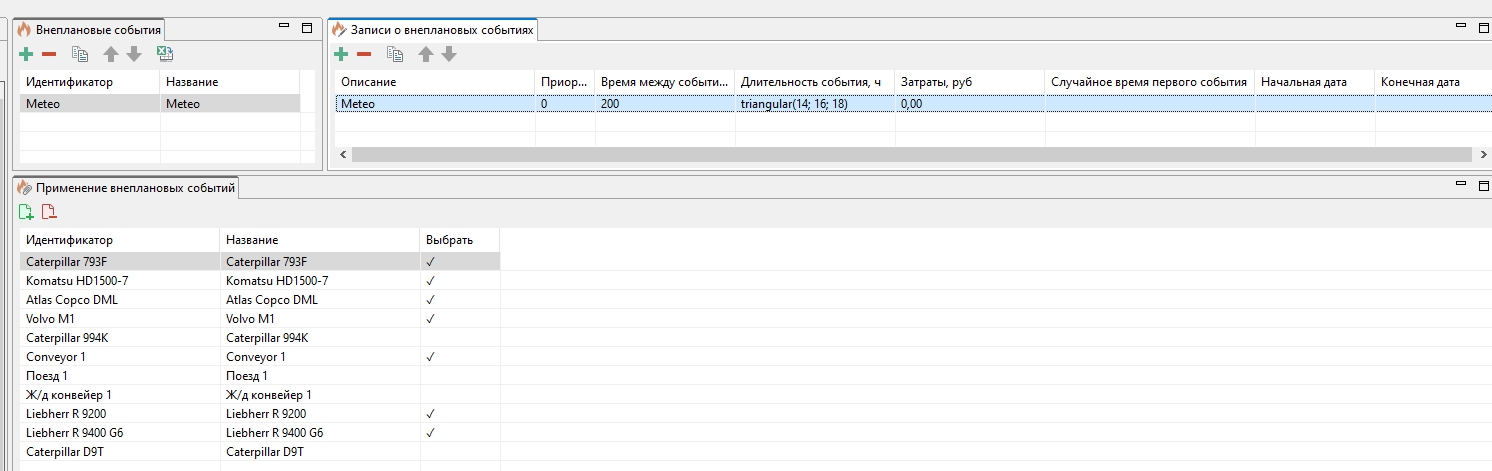The width and height of the screenshot is (1492, 471).
Task: Click the Затраты, руб column header
Action: coord(970,81)
